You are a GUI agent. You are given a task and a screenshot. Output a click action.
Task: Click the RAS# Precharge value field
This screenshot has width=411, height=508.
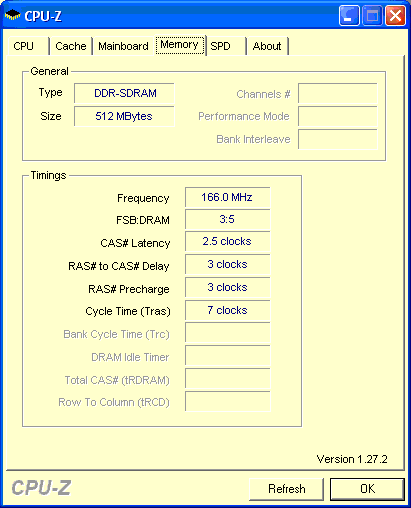tap(227, 287)
